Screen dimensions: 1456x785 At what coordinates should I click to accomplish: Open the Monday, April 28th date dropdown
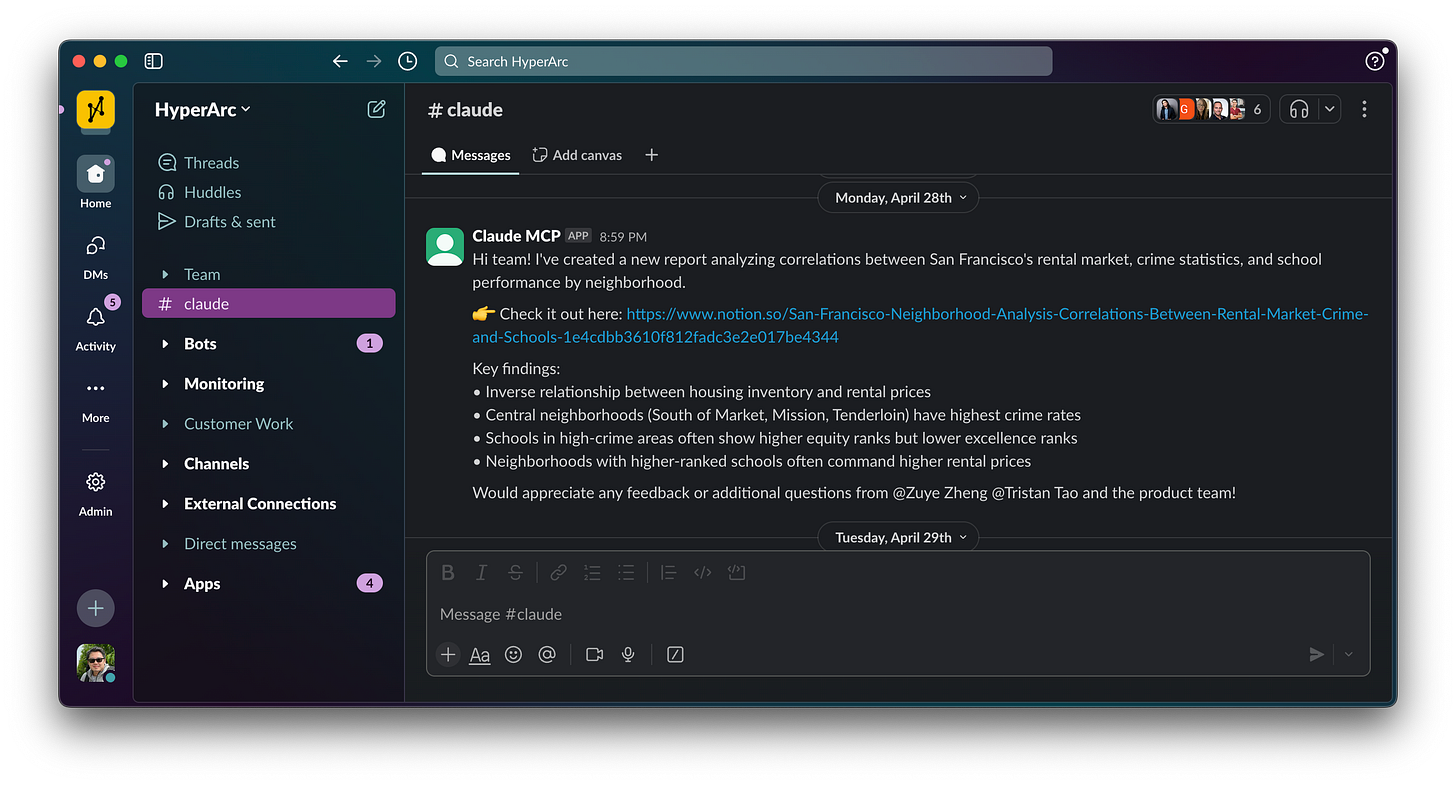(898, 198)
